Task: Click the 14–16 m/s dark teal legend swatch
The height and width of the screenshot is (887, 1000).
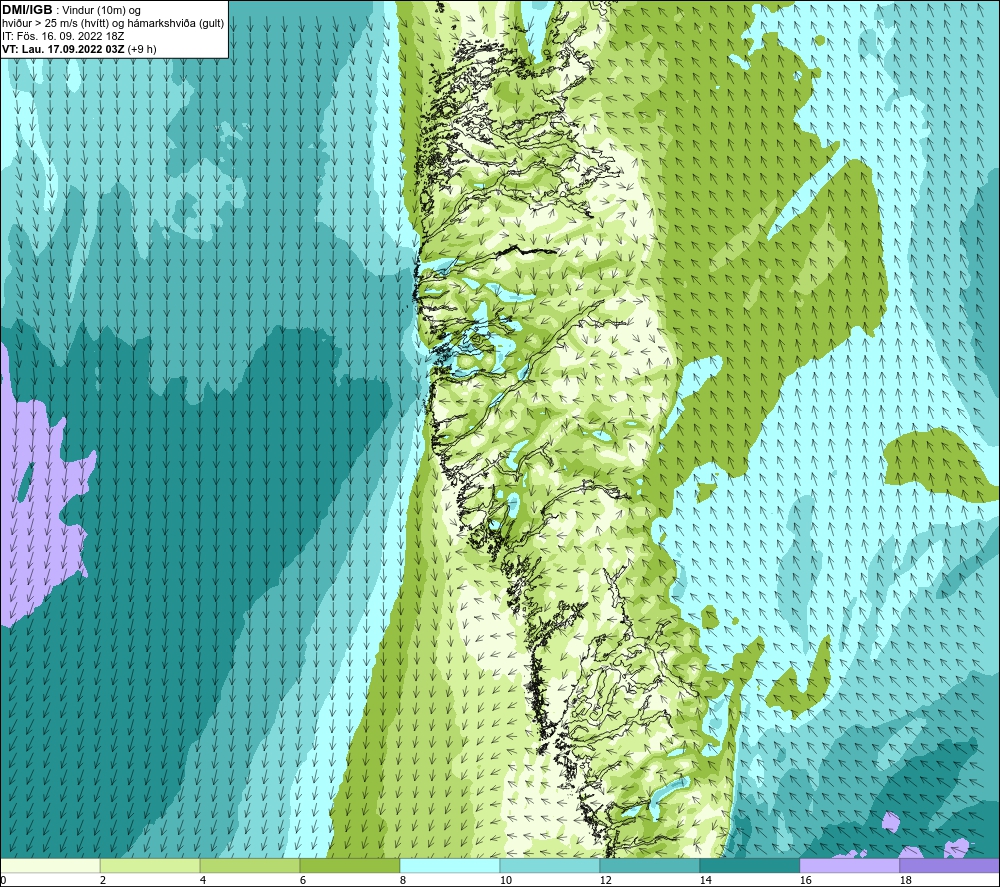Action: [x=750, y=866]
